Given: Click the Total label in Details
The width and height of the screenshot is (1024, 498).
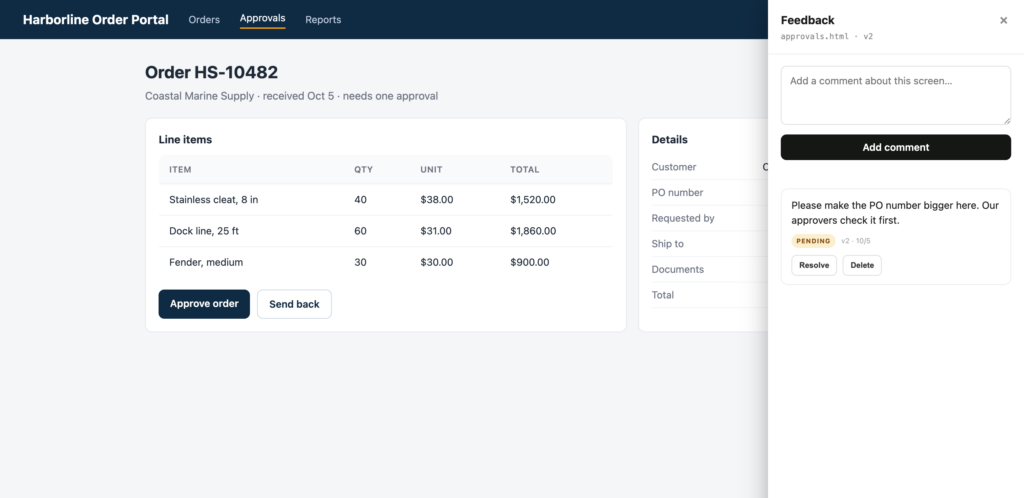Looking at the screenshot, I should click(x=662, y=295).
